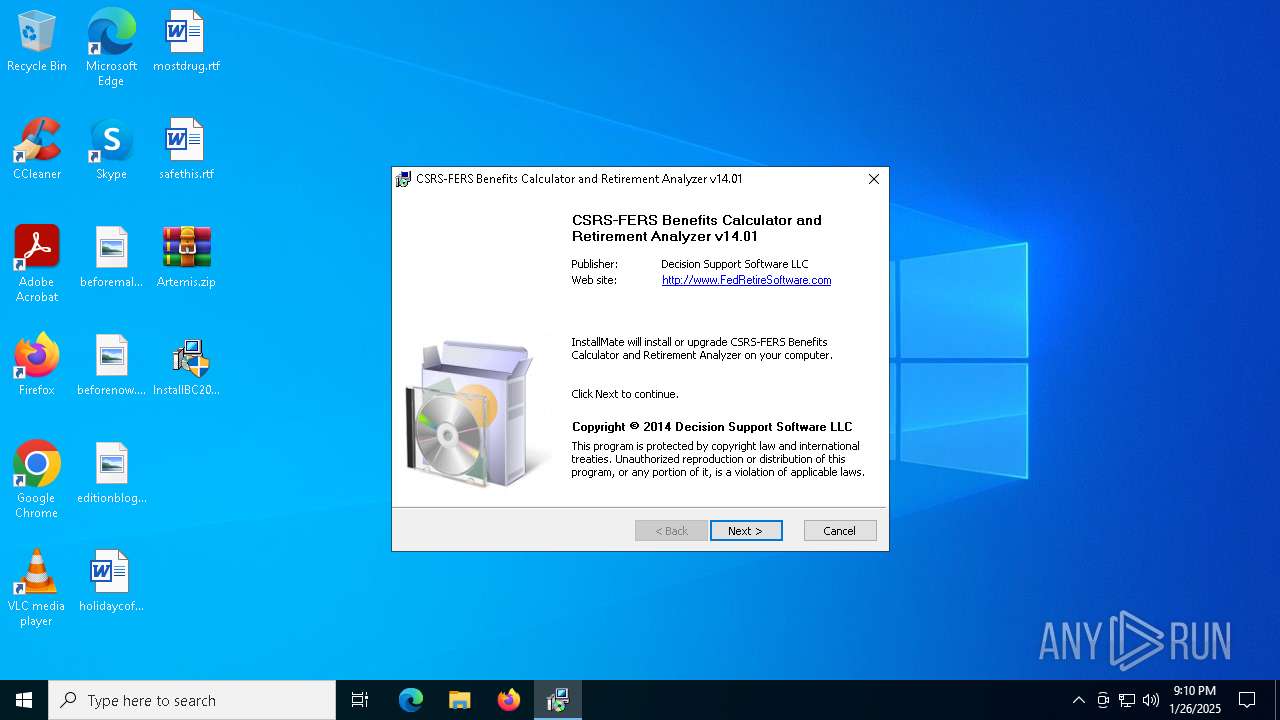Select the holidaycof... document icon
Image resolution: width=1280 pixels, height=720 pixels.
pyautogui.click(x=111, y=581)
